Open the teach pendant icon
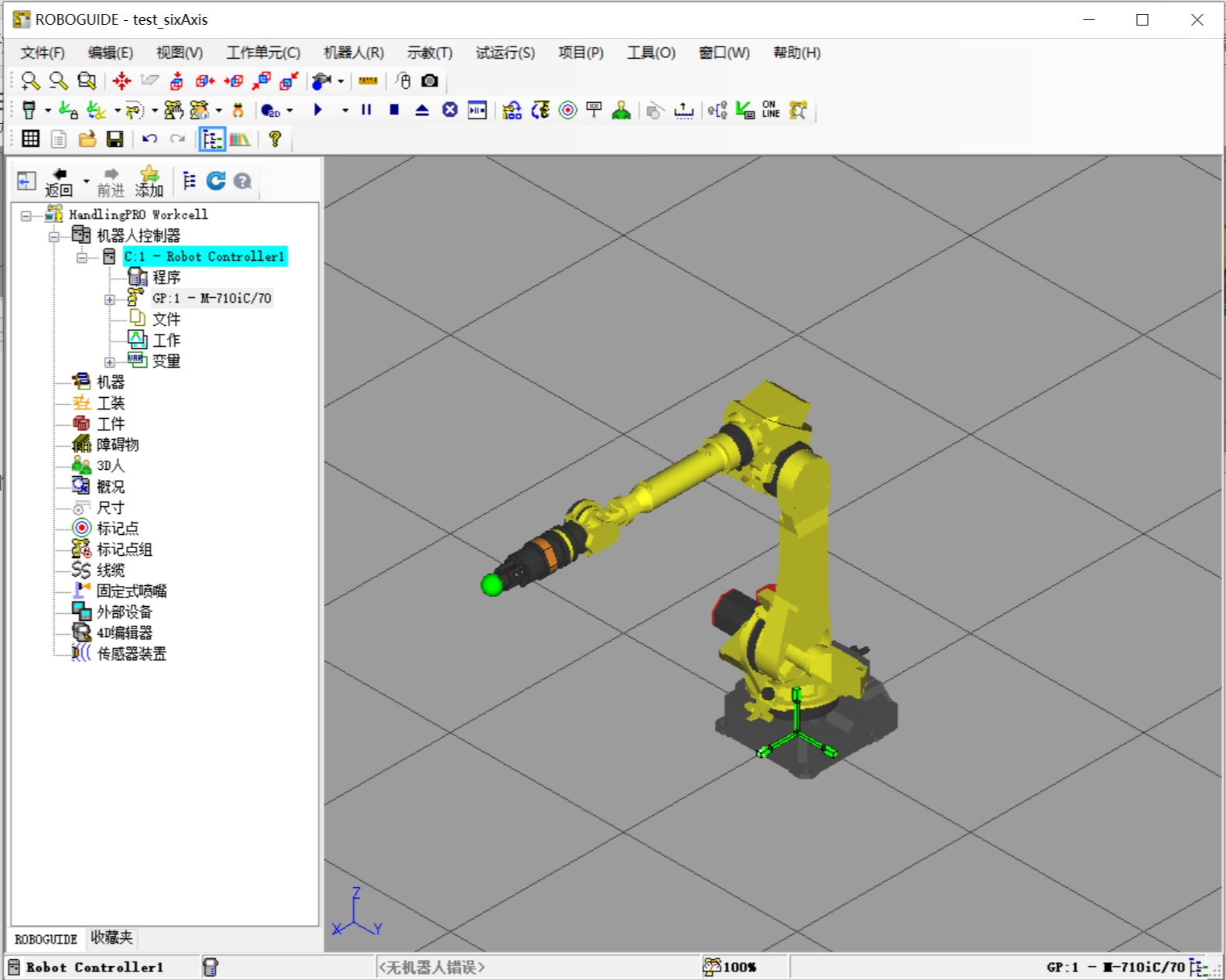Image resolution: width=1226 pixels, height=980 pixels. tap(29, 110)
